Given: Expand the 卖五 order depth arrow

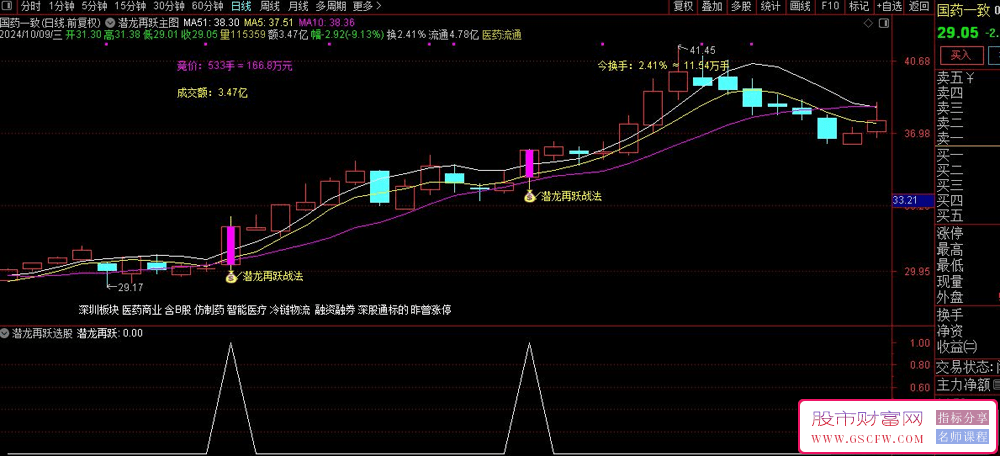Looking at the screenshot, I should coord(969,78).
